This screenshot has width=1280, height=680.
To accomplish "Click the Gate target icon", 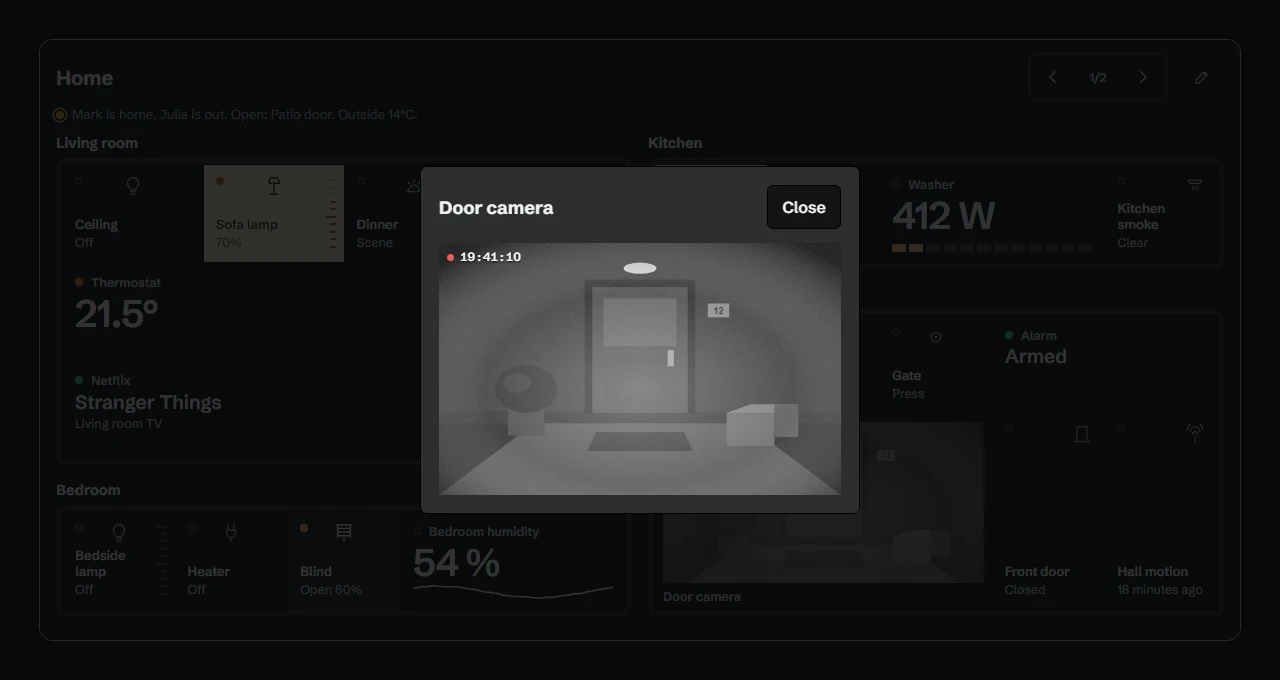I will pos(936,337).
